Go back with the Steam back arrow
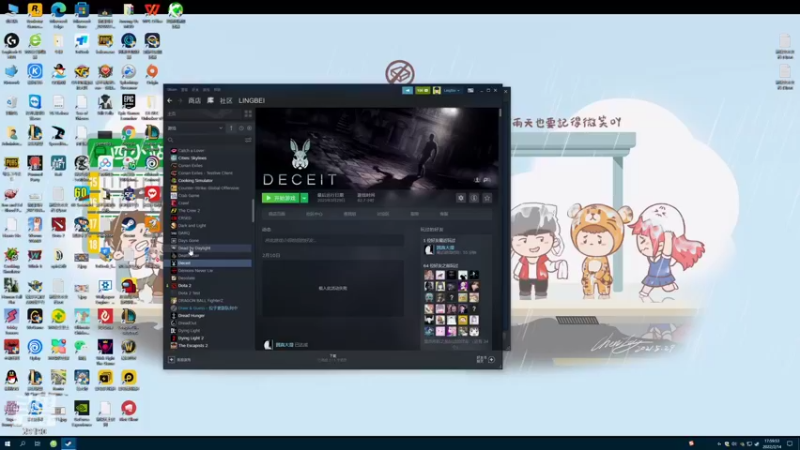Screen dimensions: 800x450 tap(170, 101)
